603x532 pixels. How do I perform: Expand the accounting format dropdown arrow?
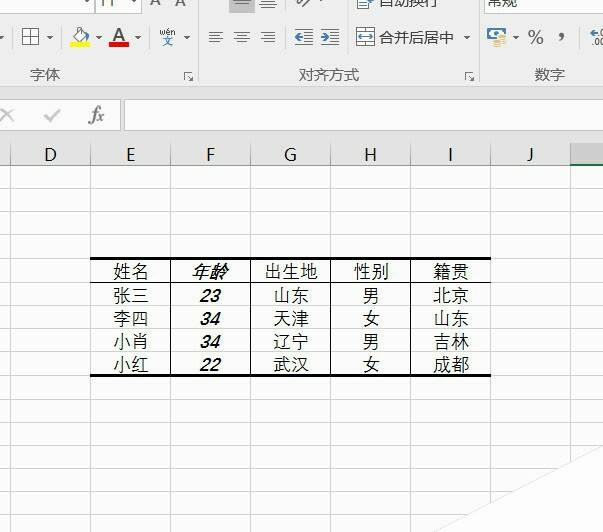tap(516, 37)
